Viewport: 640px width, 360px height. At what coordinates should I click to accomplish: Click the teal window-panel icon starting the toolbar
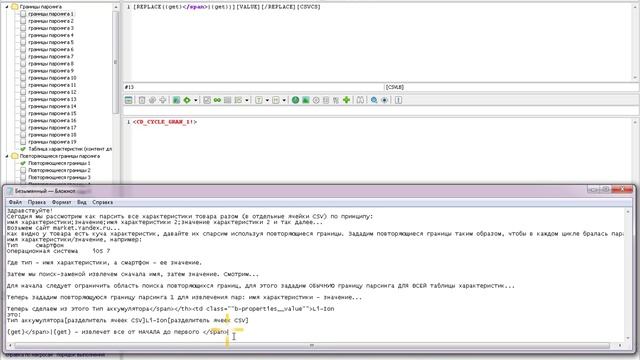(x=129, y=100)
